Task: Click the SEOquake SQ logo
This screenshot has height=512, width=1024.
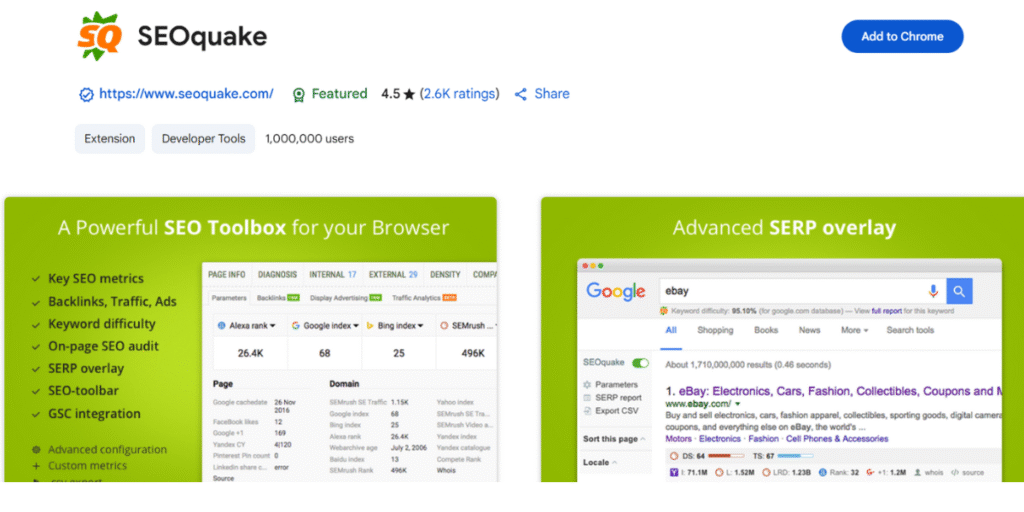Action: coord(98,37)
